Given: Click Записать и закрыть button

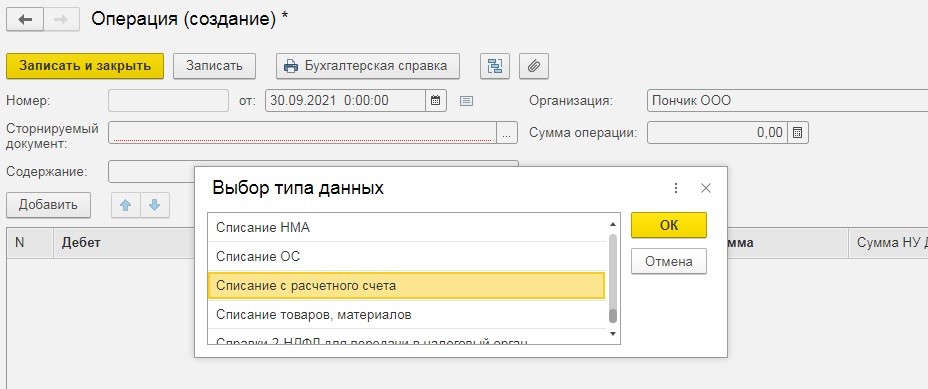Looking at the screenshot, I should pyautogui.click(x=85, y=66).
